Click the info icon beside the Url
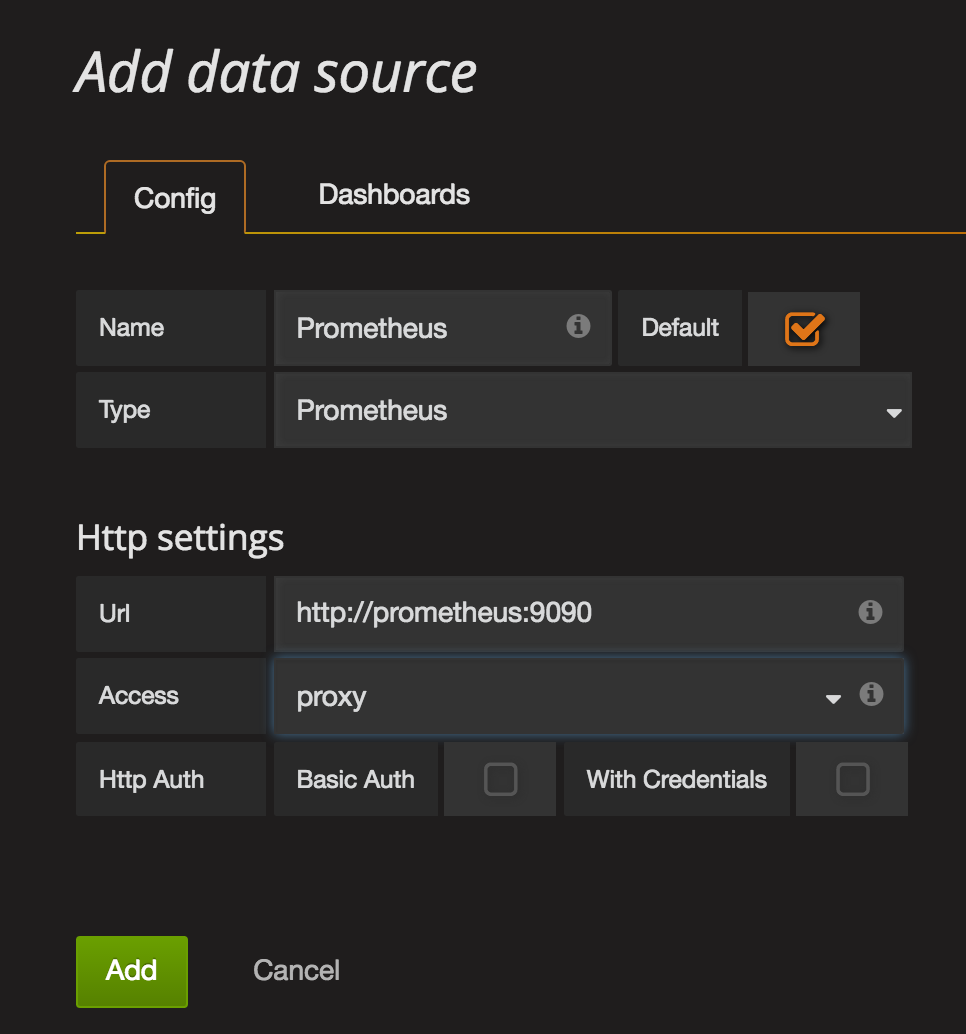The image size is (966, 1034). (x=870, y=612)
